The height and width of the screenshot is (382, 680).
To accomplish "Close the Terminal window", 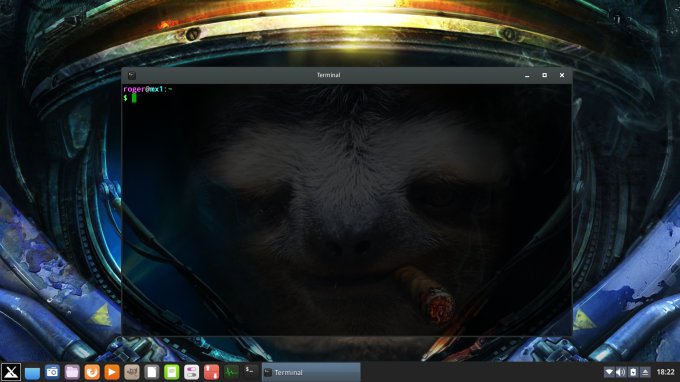I will (x=562, y=75).
